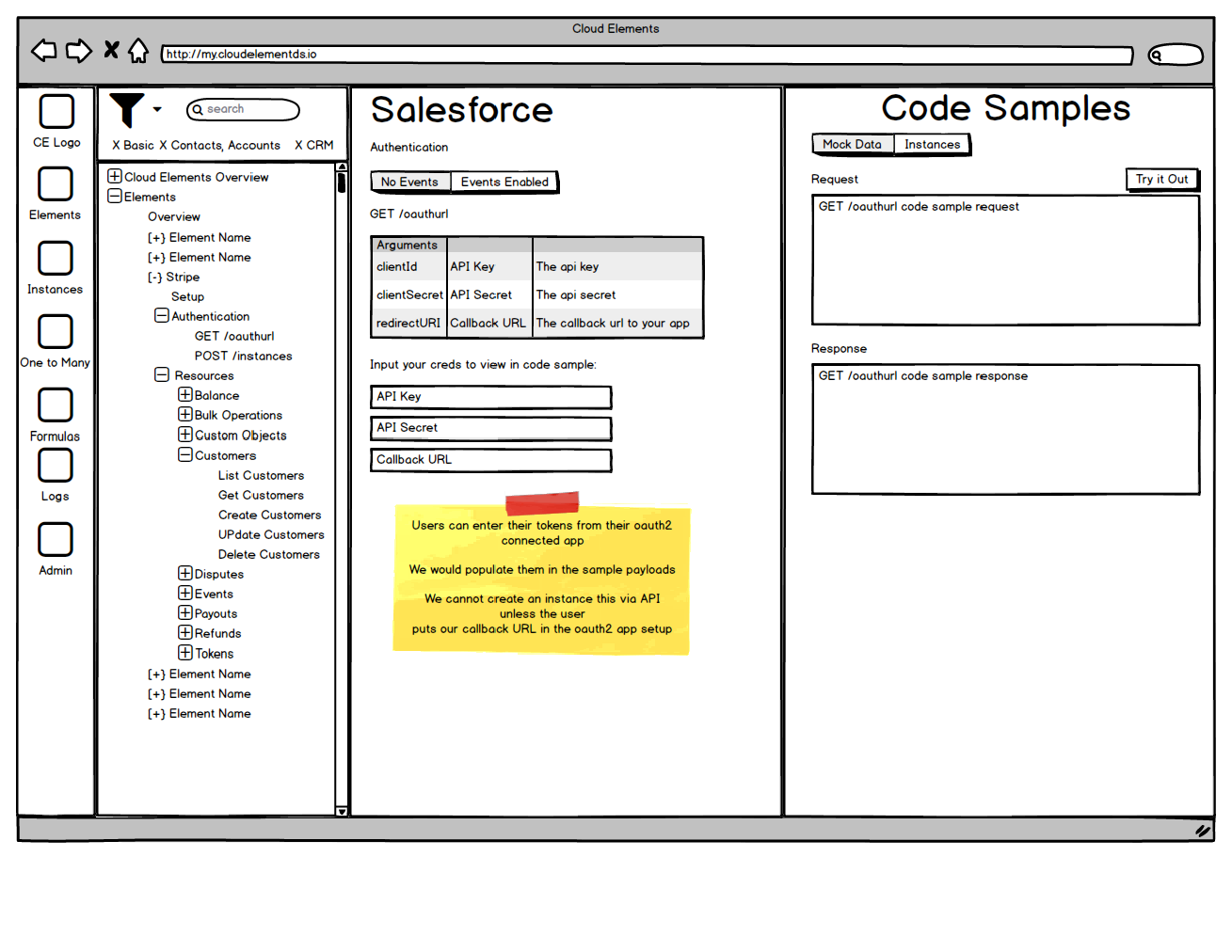Select the Events Enabled toggle
This screenshot has width=1232, height=952.
(x=504, y=182)
